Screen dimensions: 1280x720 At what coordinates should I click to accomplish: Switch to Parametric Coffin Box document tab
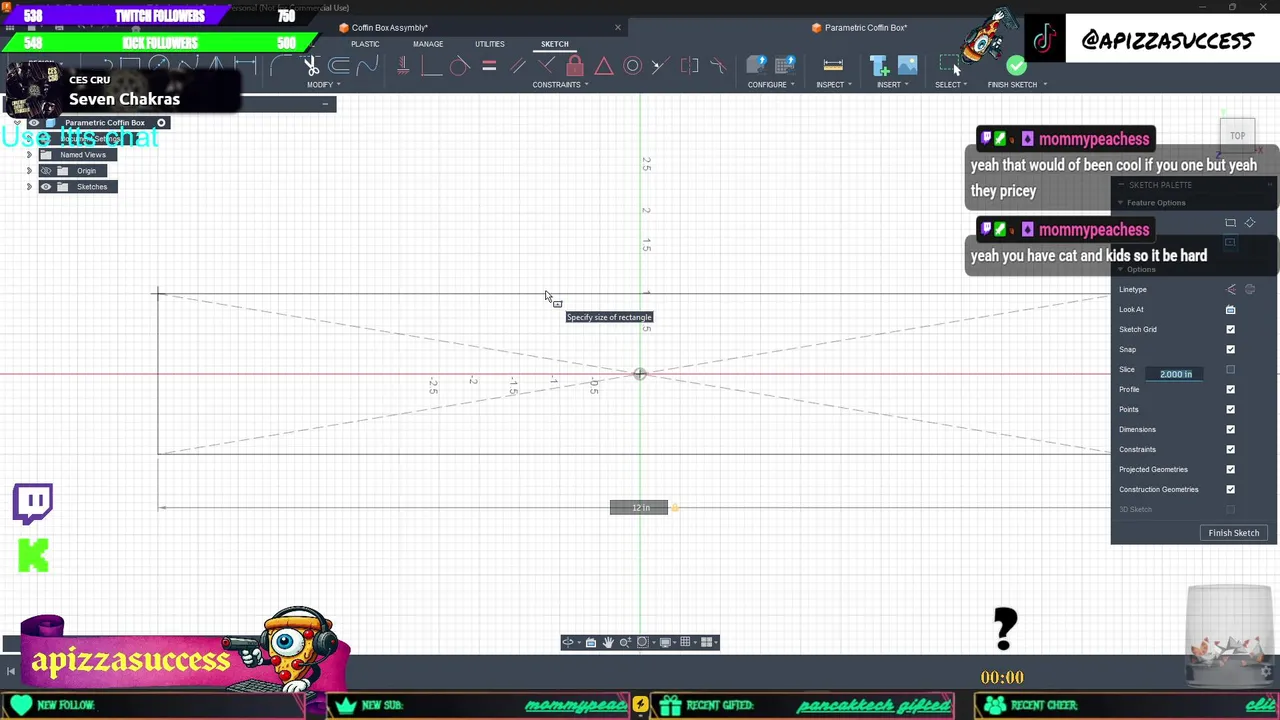pyautogui.click(x=866, y=28)
